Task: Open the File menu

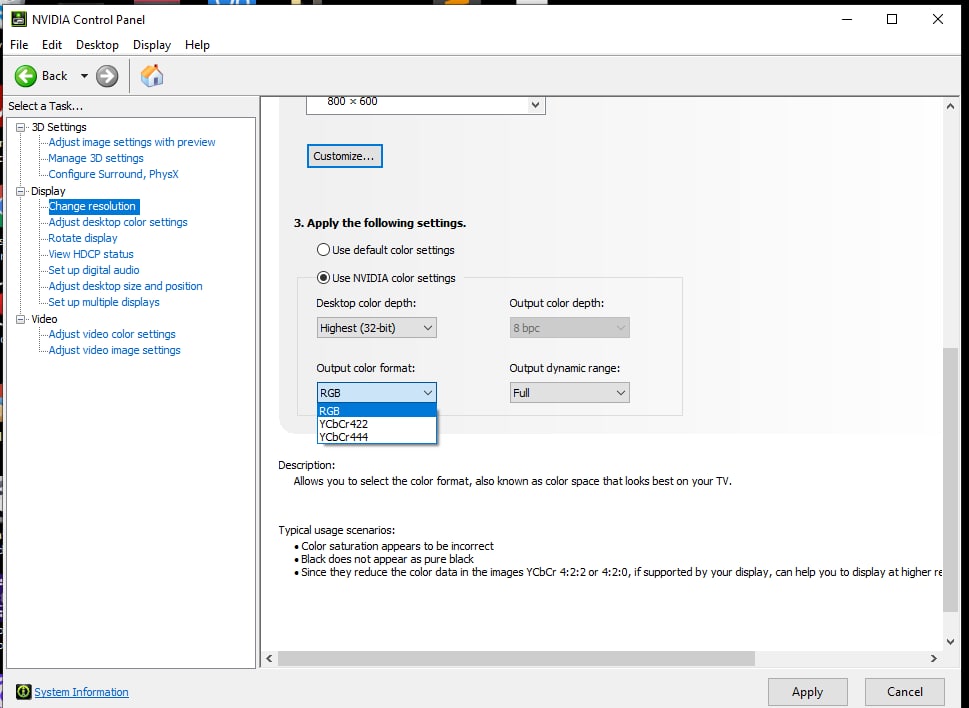Action: click(19, 44)
